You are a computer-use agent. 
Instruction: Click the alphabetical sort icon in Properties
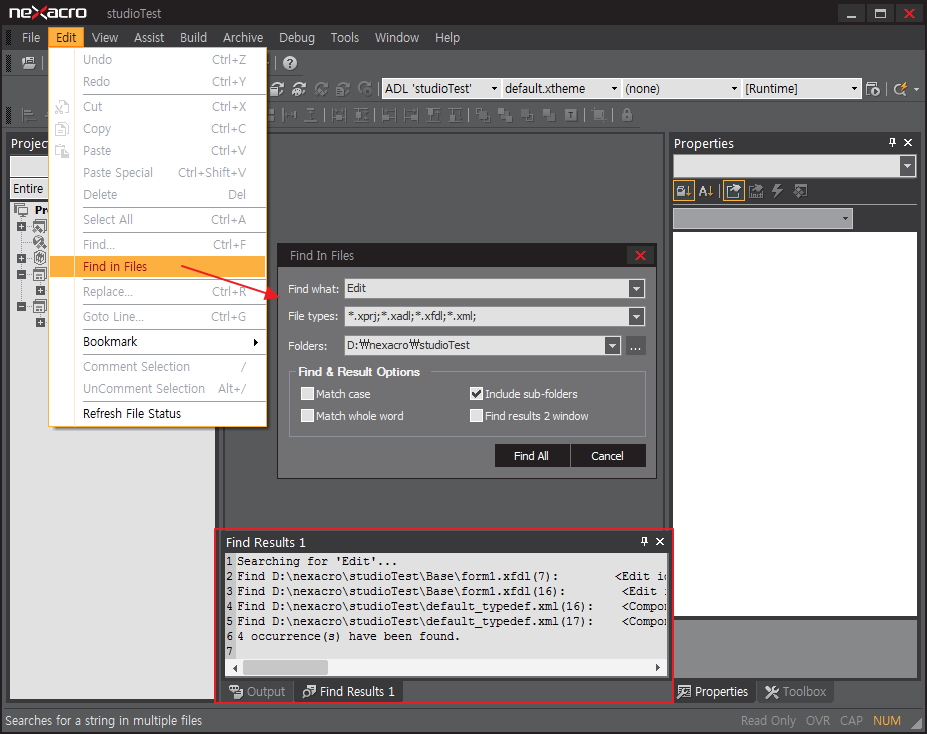point(706,190)
